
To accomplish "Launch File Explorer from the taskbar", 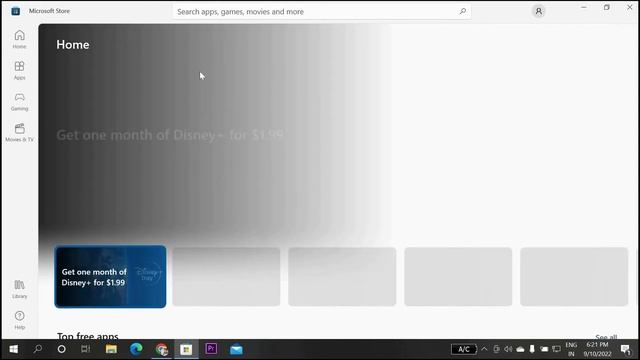I will 111,349.
